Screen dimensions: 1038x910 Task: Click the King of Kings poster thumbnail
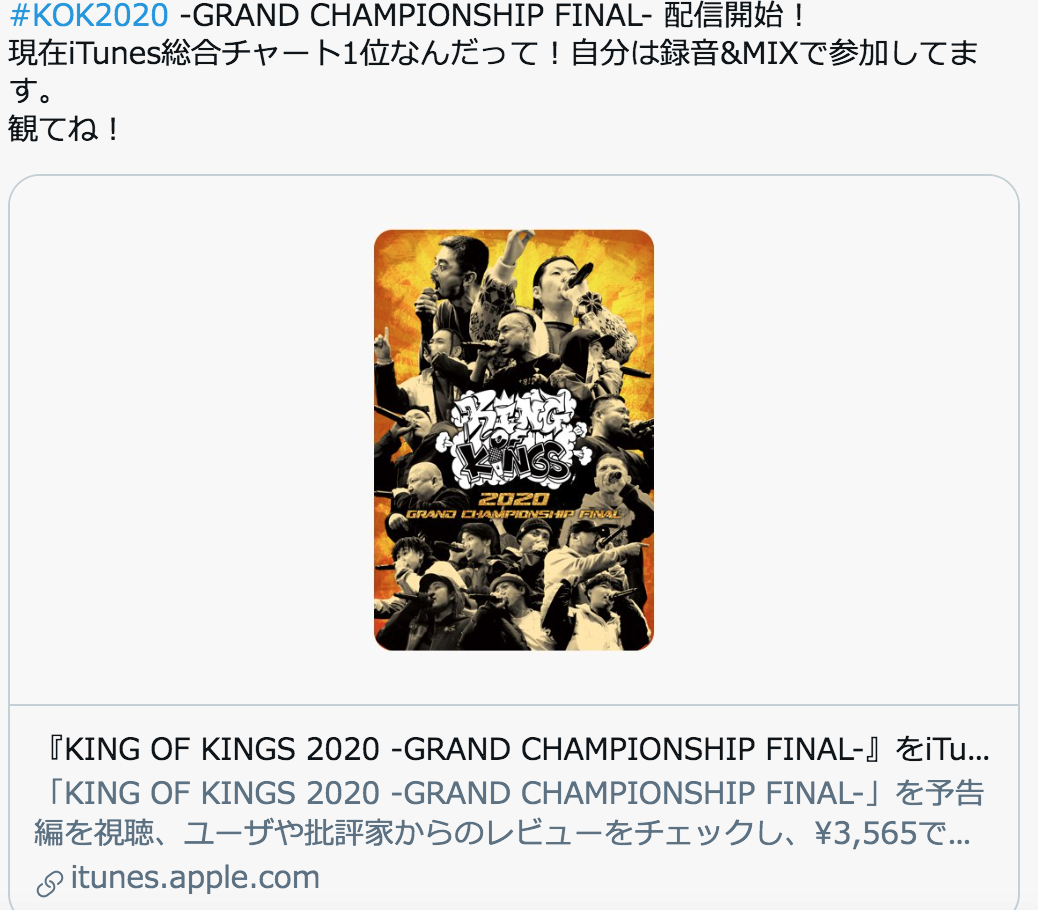[514, 440]
